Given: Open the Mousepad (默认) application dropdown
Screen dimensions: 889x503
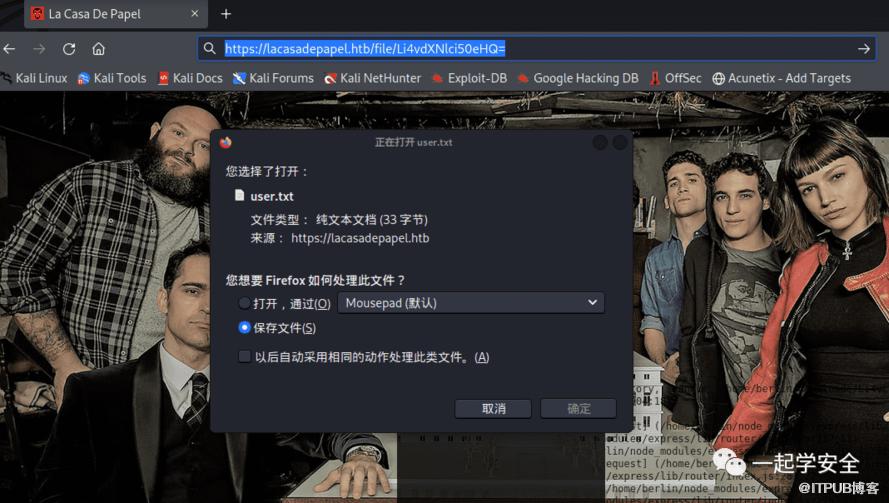Looking at the screenshot, I should click(471, 303).
